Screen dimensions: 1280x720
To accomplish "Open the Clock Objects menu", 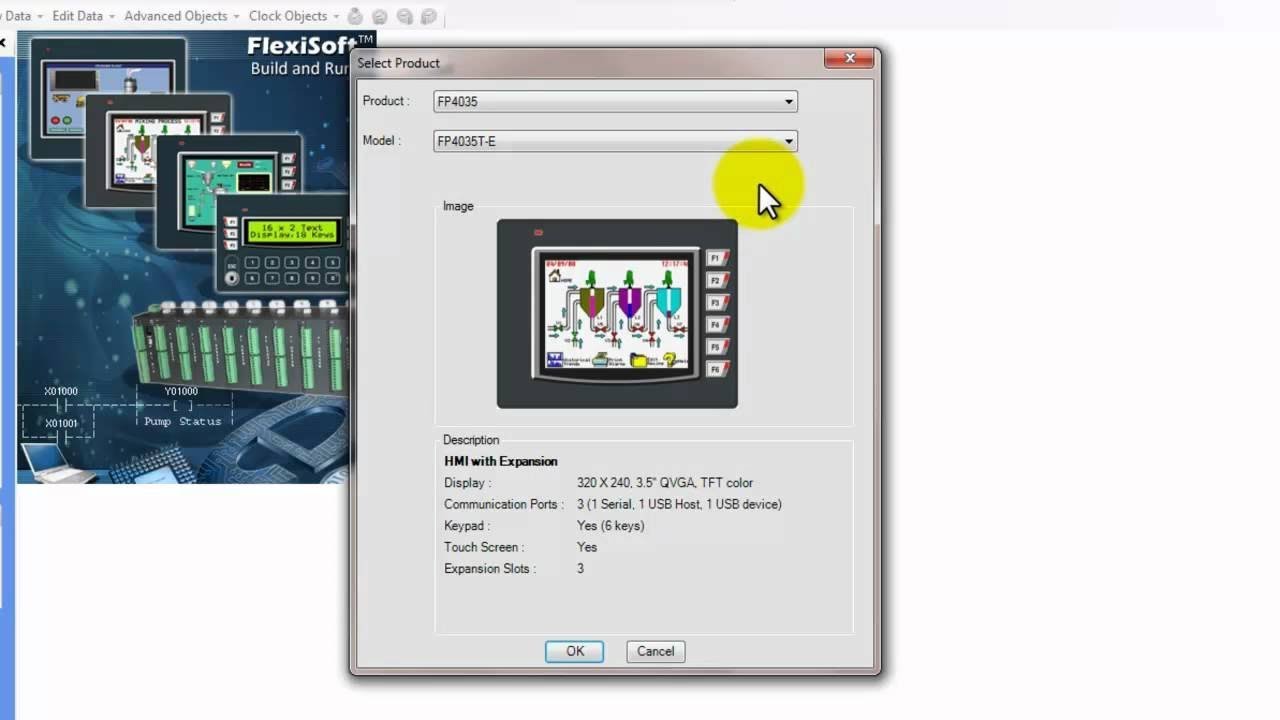I will point(294,16).
